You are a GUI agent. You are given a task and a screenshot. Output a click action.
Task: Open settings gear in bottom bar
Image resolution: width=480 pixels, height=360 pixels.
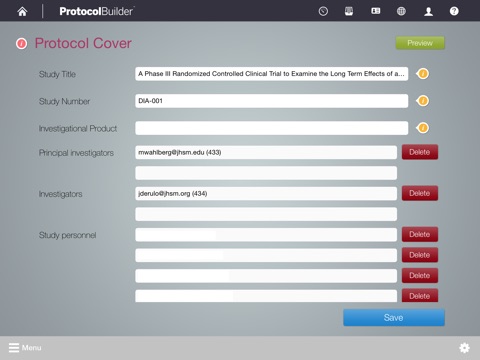(464, 348)
